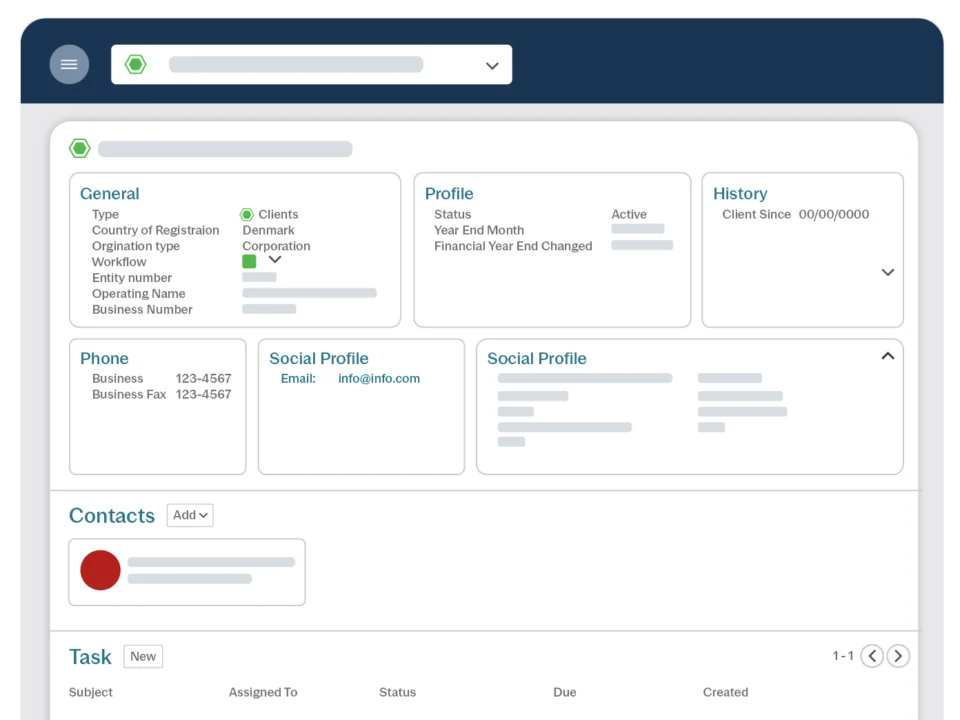Click the green Clients type icon
Screen dimensions: 960x720
(x=247, y=215)
